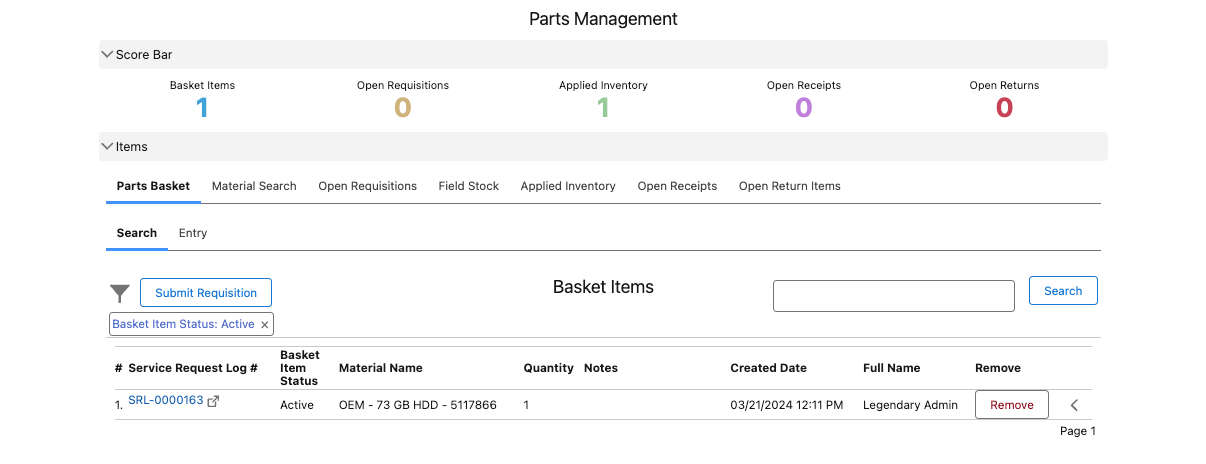Click the Basket Item Status column header
The width and height of the screenshot is (1206, 464).
tap(300, 368)
